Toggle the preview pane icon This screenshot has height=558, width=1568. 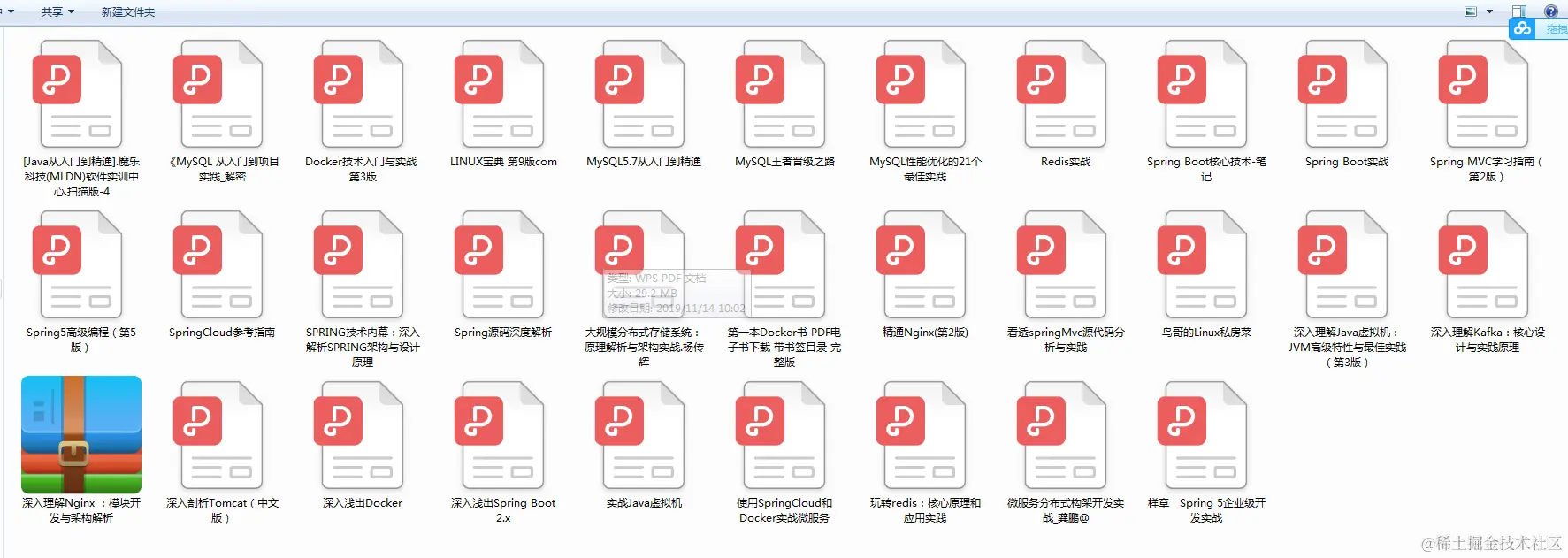pyautogui.click(x=1518, y=11)
